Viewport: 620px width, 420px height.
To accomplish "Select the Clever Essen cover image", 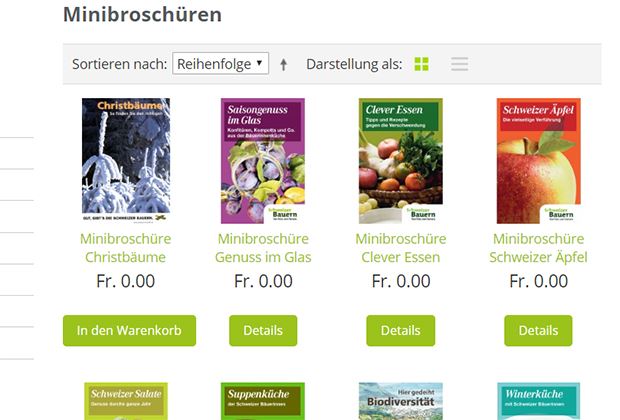I will [401, 161].
